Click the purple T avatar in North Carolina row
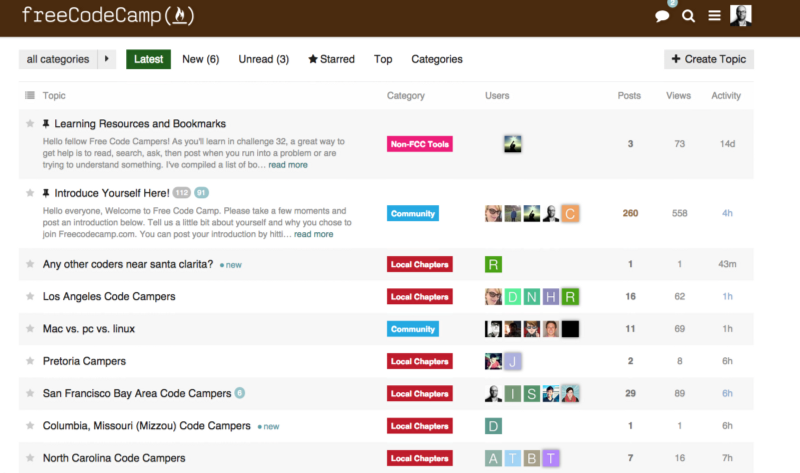This screenshot has width=800, height=473. pos(551,458)
